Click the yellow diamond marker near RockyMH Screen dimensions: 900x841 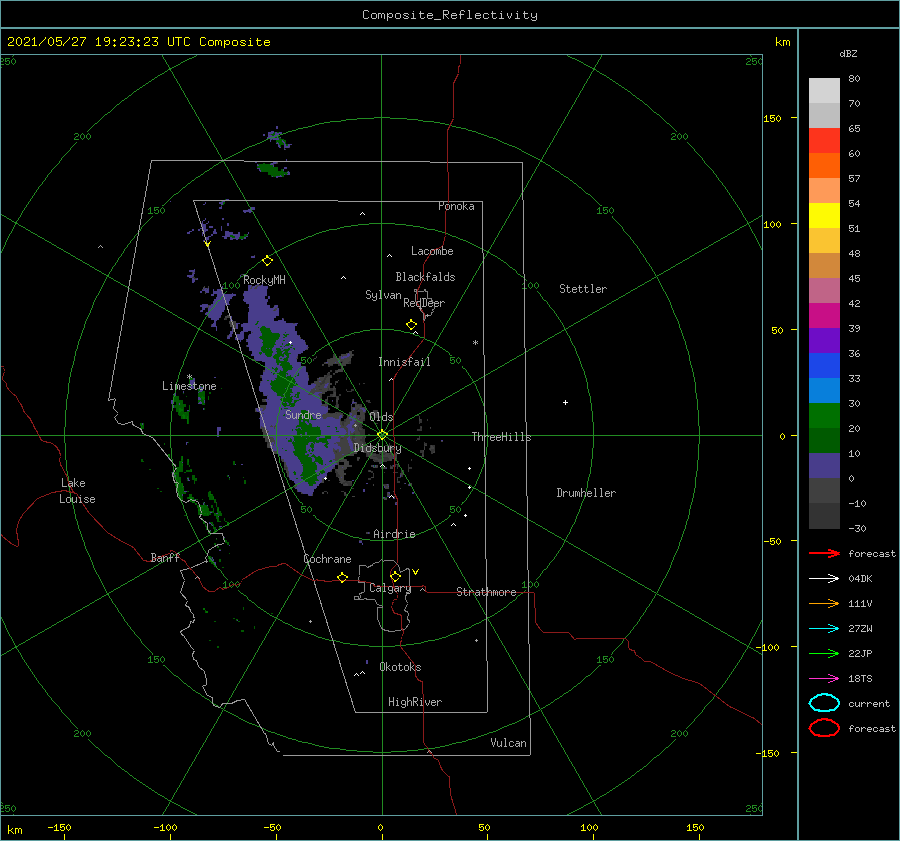(x=267, y=261)
